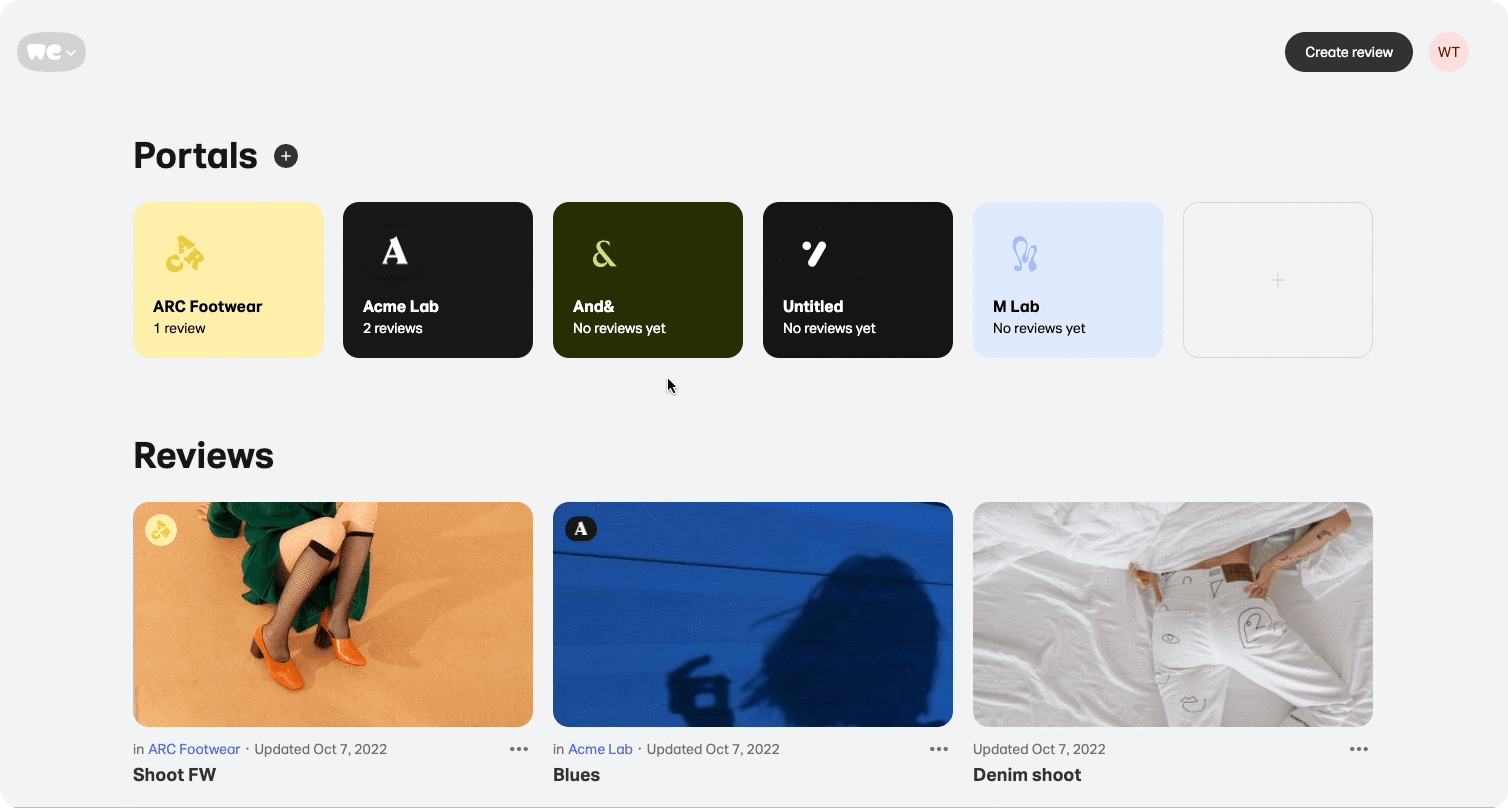Follow the Acme Lab link under Blues

[x=600, y=749]
